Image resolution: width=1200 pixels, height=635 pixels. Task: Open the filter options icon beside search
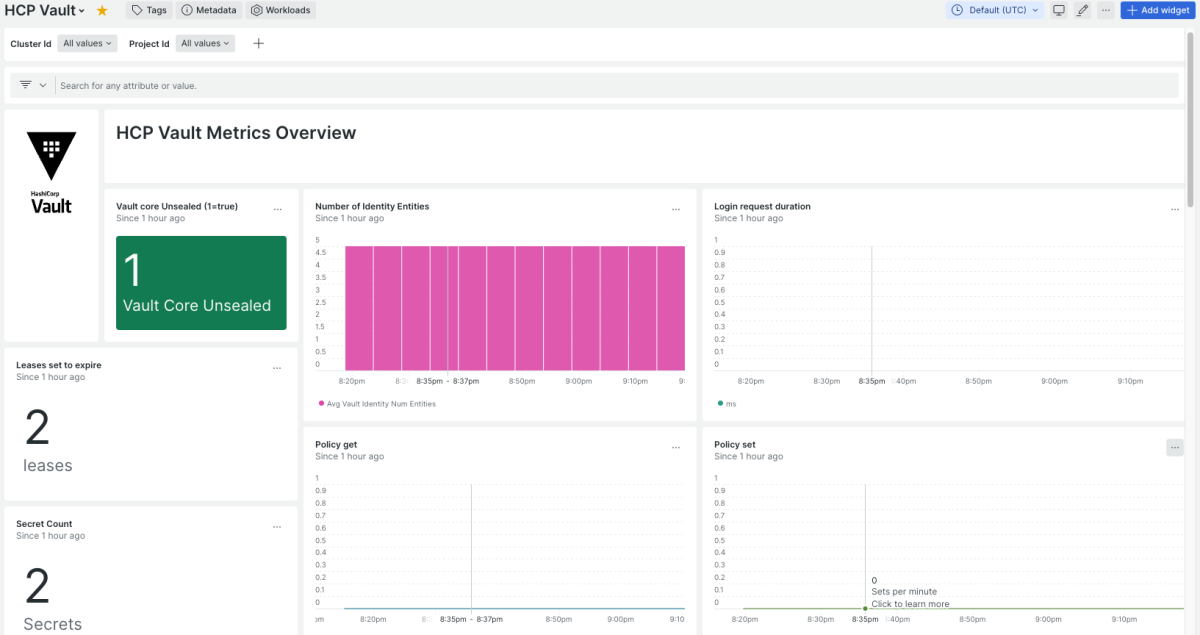tap(25, 85)
